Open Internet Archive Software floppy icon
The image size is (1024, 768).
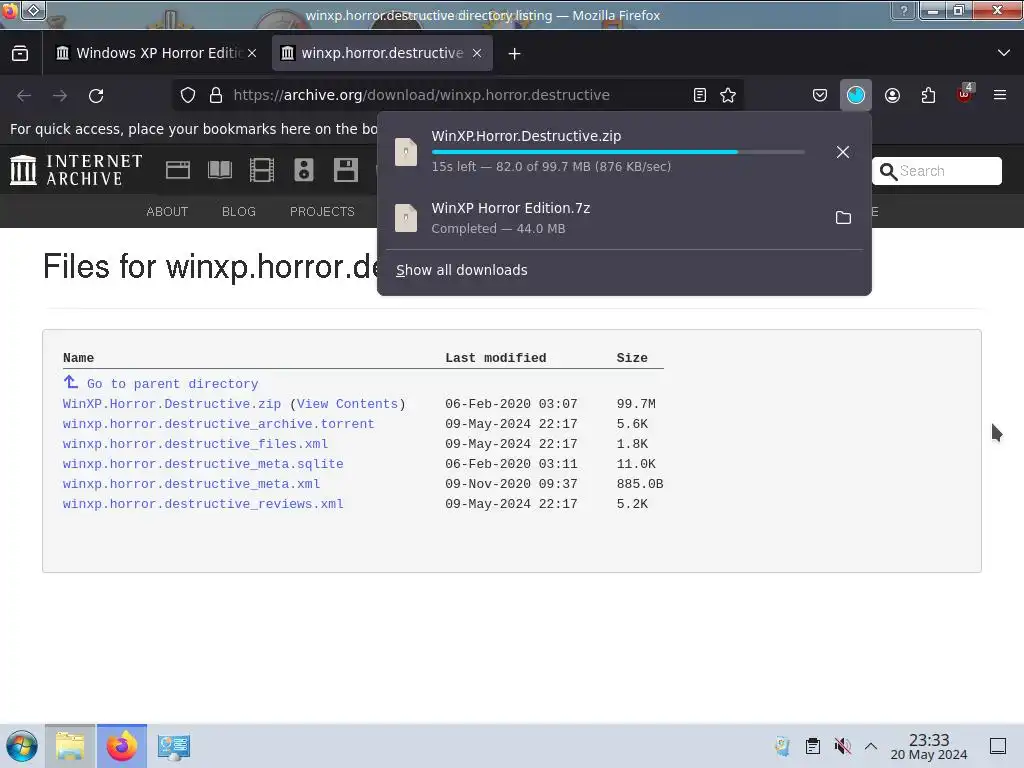pyautogui.click(x=345, y=170)
